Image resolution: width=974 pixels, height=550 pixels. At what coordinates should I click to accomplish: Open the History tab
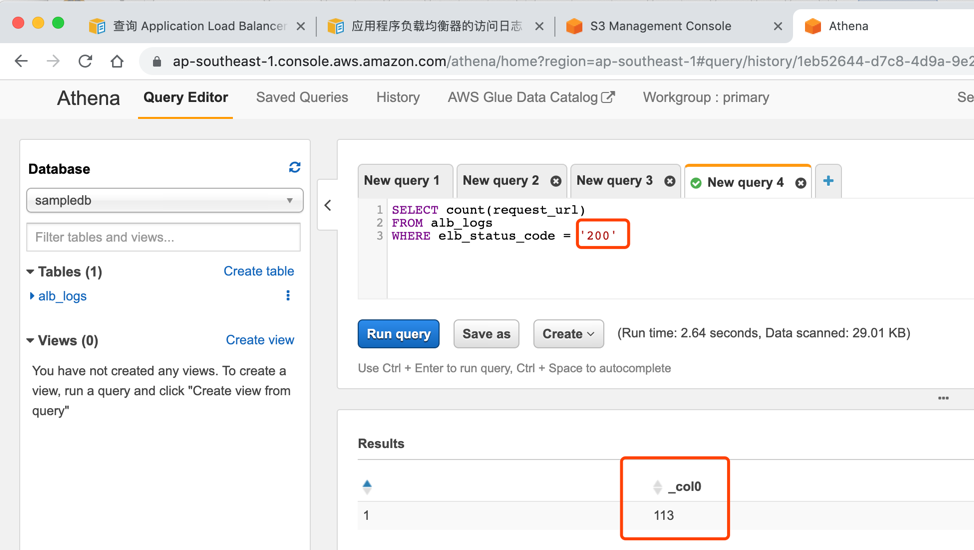398,98
